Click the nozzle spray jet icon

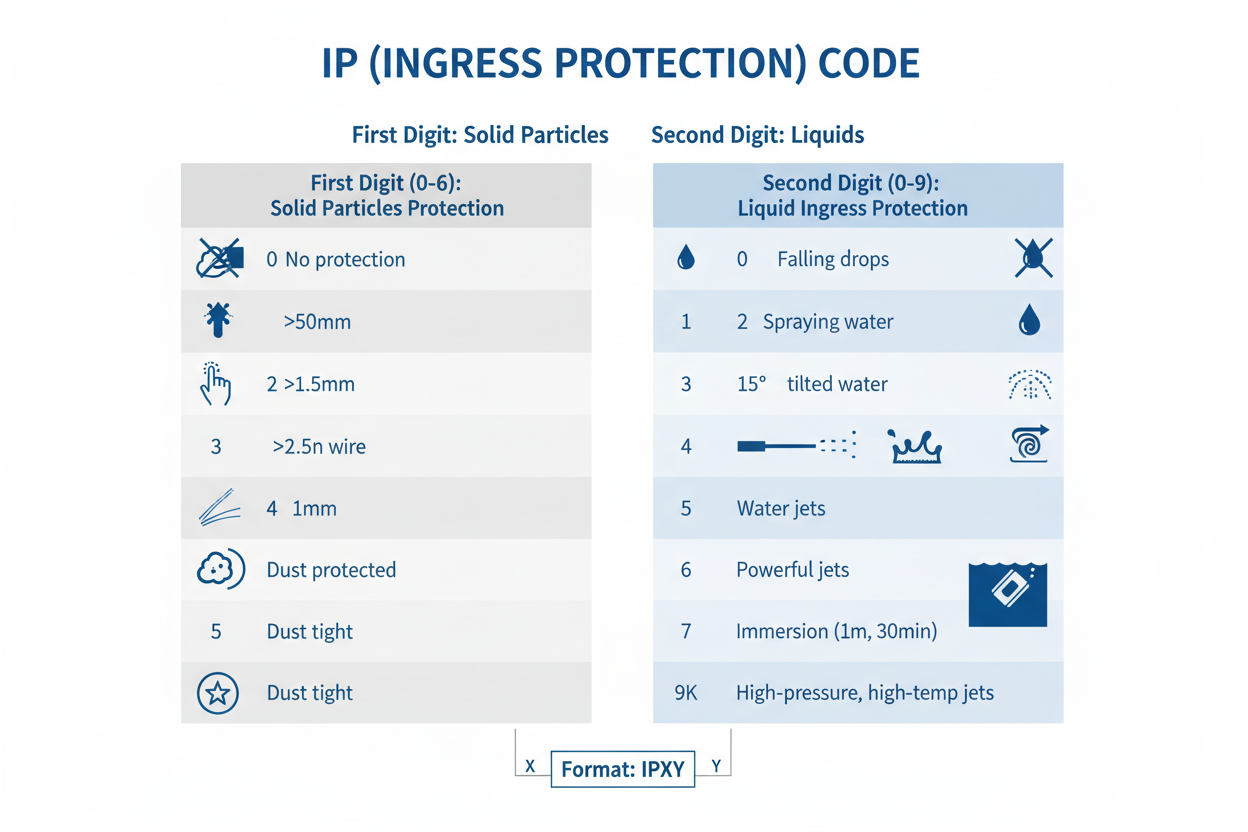[797, 446]
